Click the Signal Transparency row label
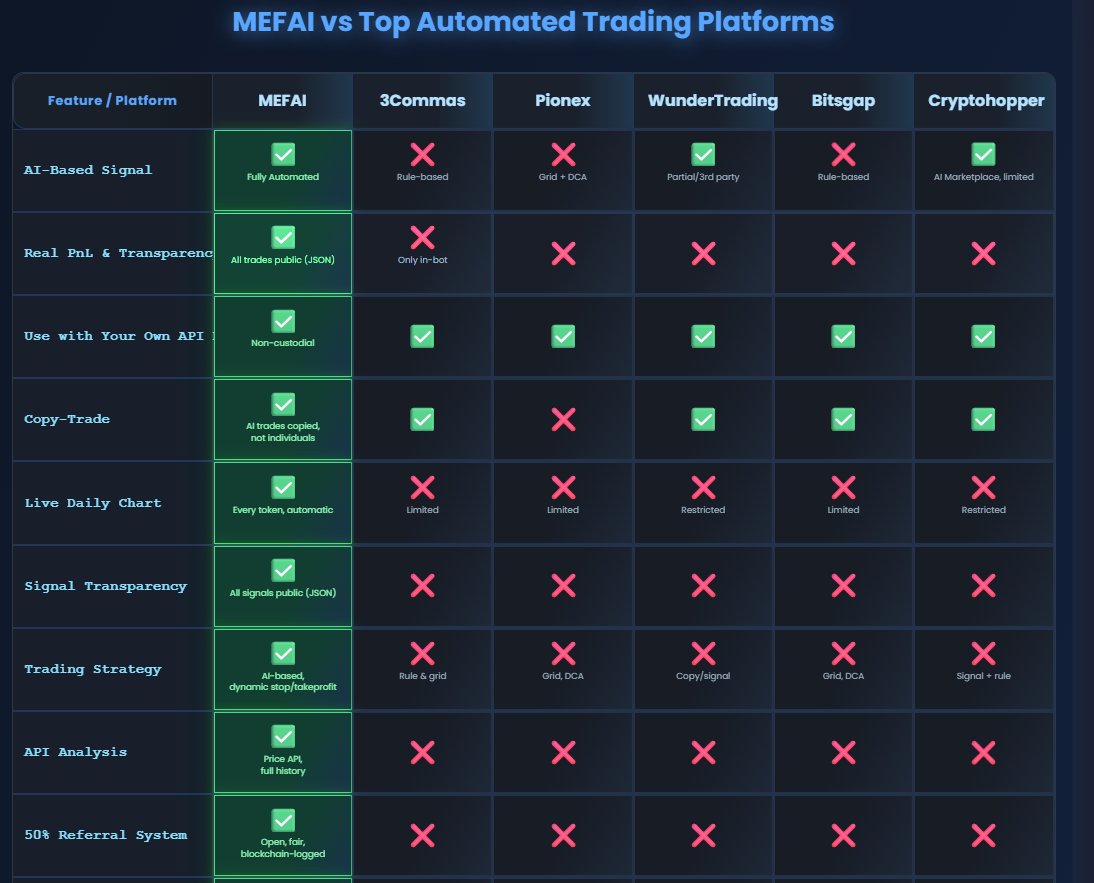Viewport: 1094px width, 883px height. (105, 586)
